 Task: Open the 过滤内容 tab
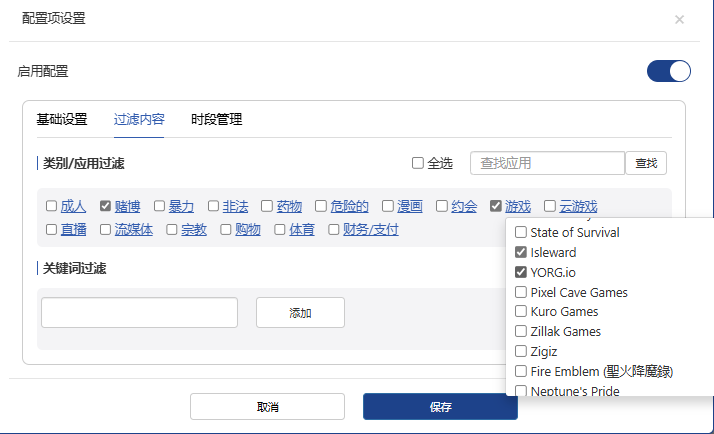(139, 120)
